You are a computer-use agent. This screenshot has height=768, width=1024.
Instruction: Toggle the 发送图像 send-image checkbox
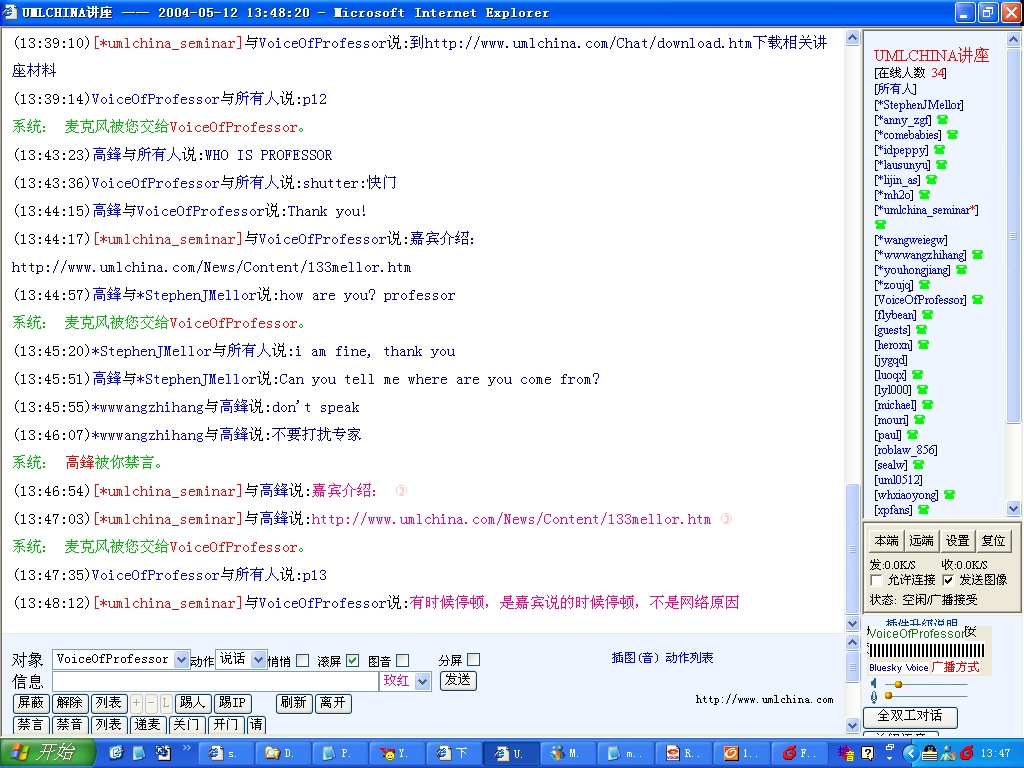[x=948, y=581]
